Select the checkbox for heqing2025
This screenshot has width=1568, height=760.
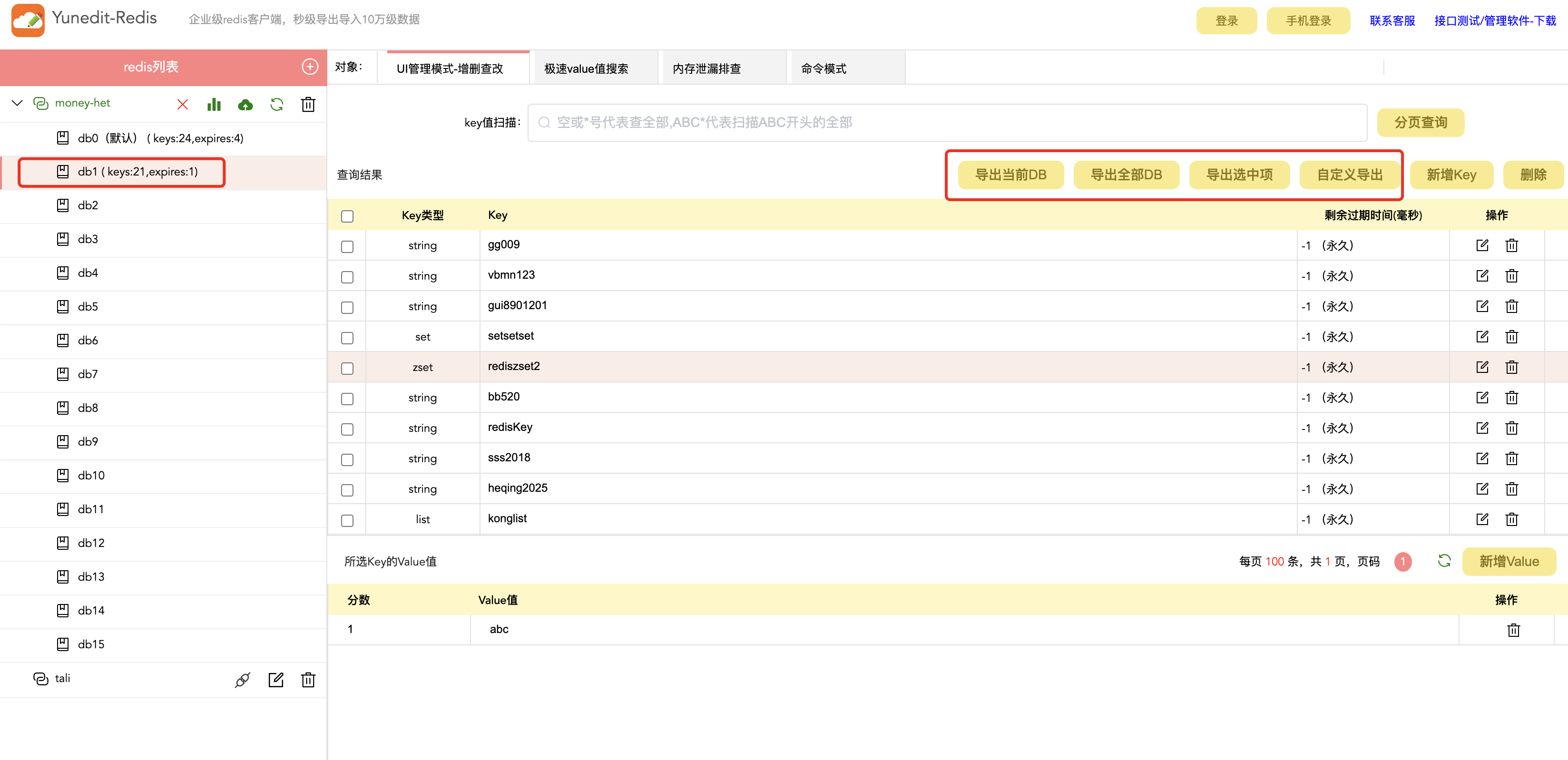tap(347, 490)
